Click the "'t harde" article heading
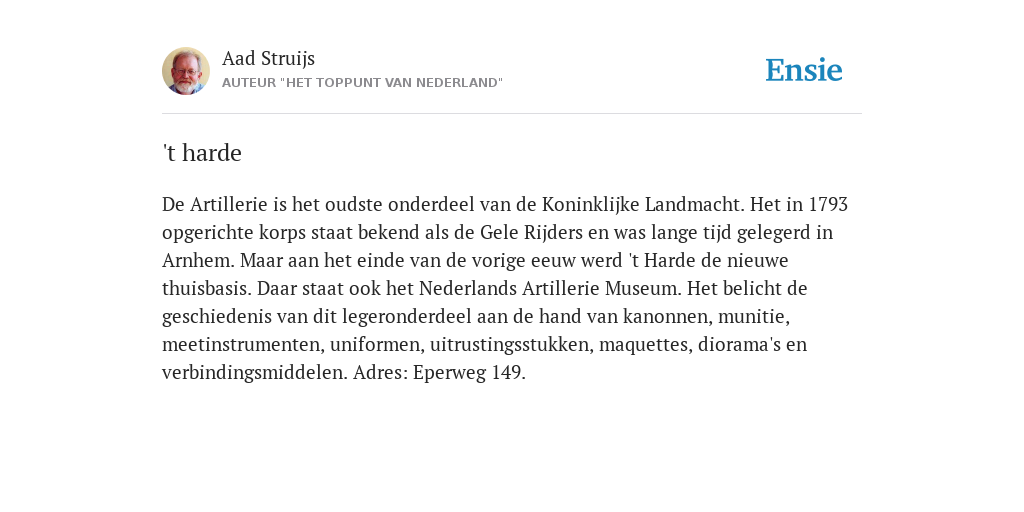The image size is (1024, 512). pos(202,153)
